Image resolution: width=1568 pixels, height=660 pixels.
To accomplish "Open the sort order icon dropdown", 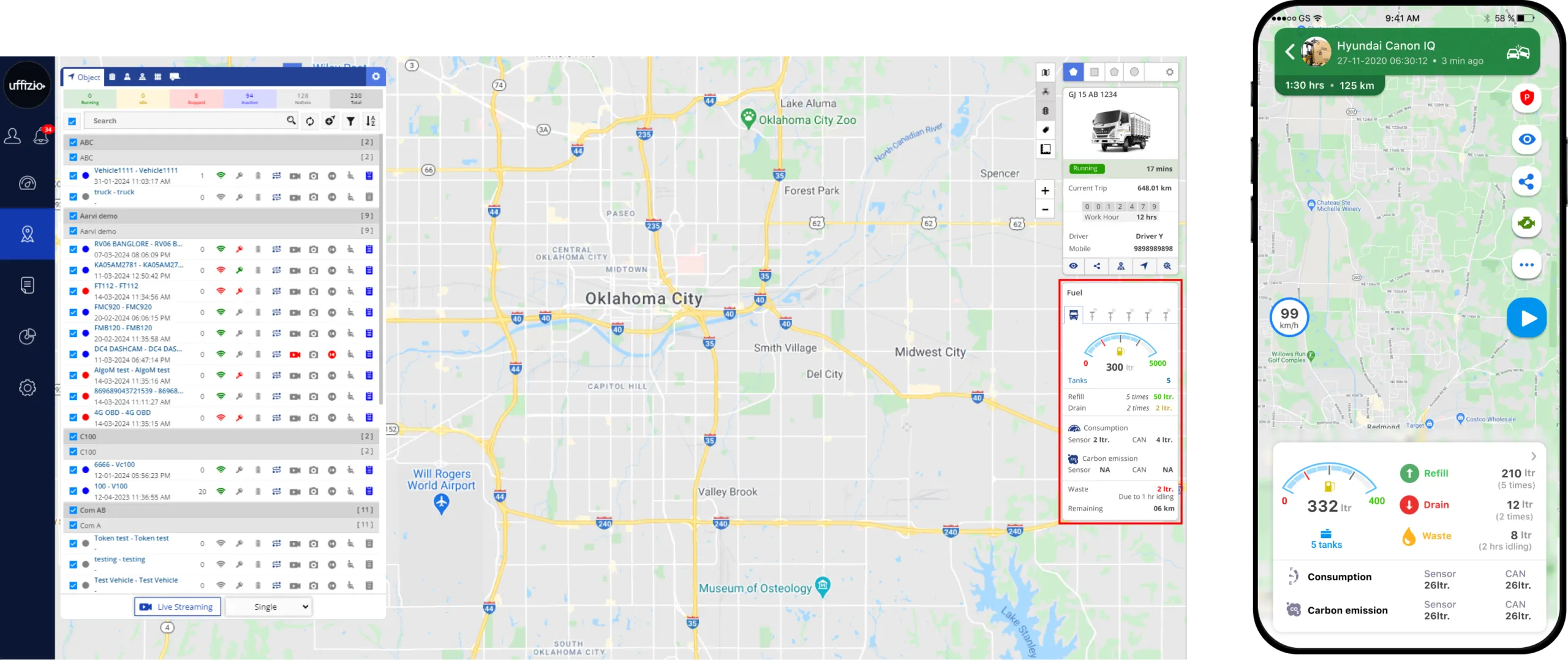I will pyautogui.click(x=371, y=121).
